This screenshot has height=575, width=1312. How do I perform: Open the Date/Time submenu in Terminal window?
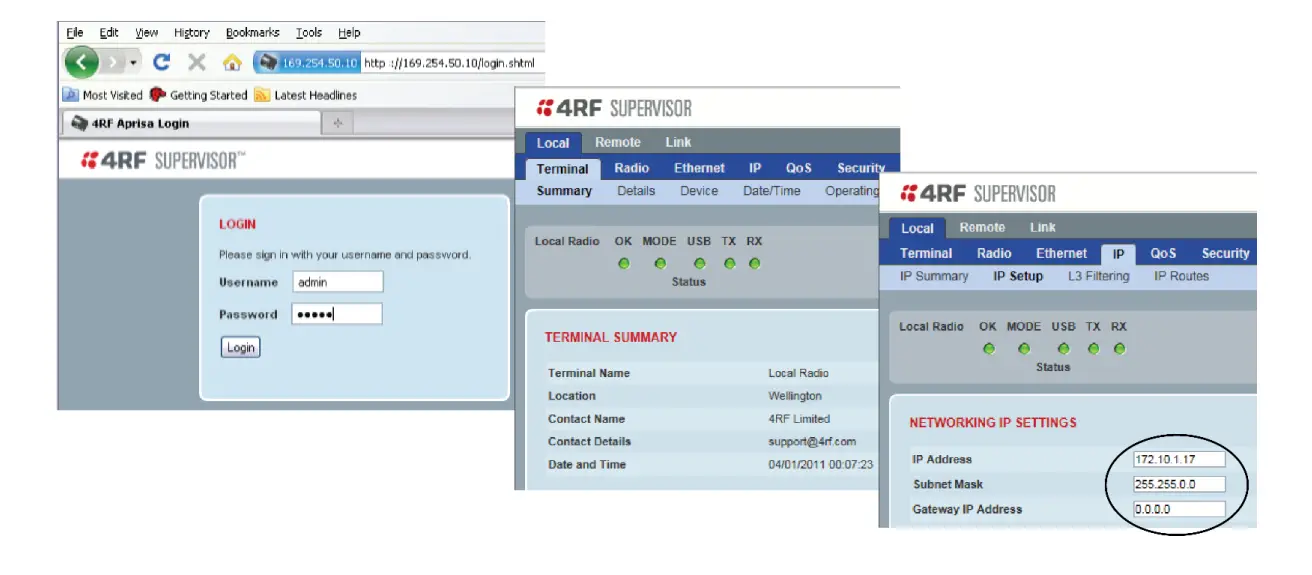tap(772, 191)
